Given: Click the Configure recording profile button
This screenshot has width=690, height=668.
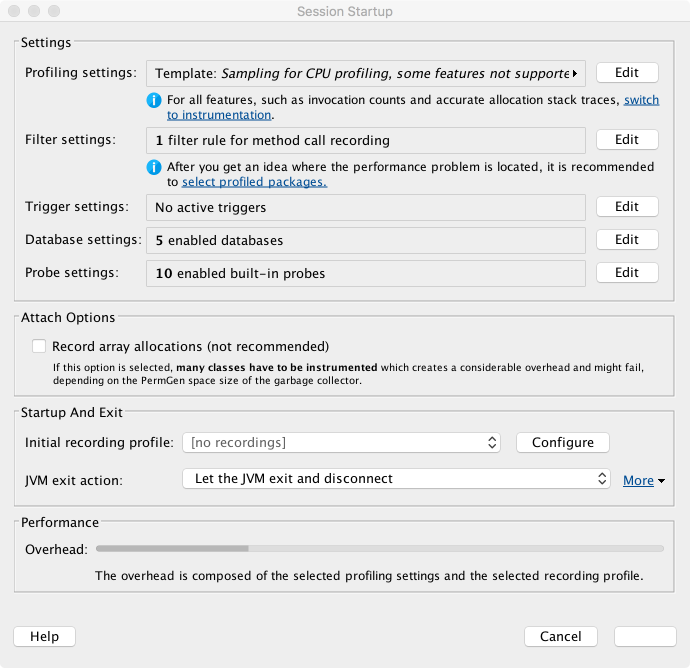Looking at the screenshot, I should click(562, 442).
